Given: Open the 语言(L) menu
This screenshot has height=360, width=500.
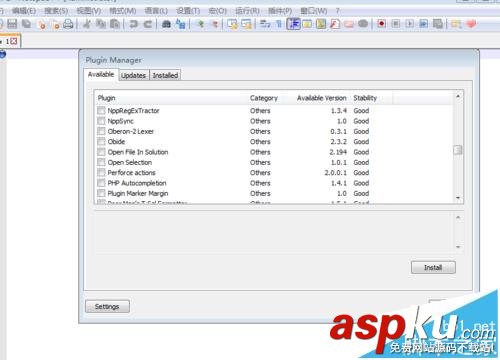Looking at the screenshot, I should coord(156,11).
